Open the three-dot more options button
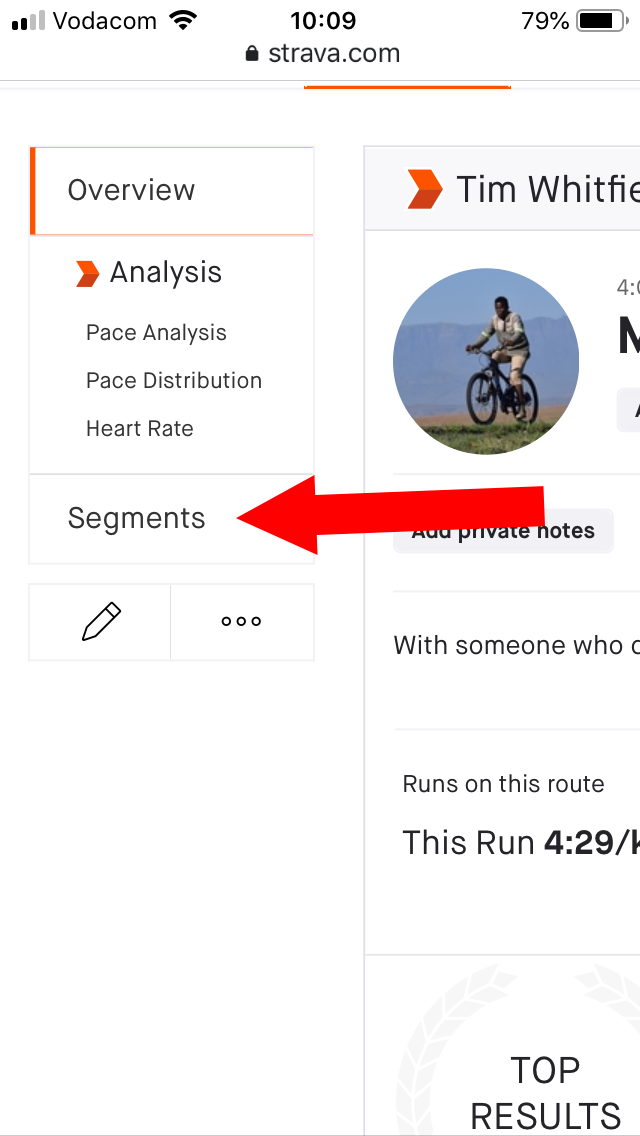This screenshot has height=1136, width=640. click(x=242, y=622)
